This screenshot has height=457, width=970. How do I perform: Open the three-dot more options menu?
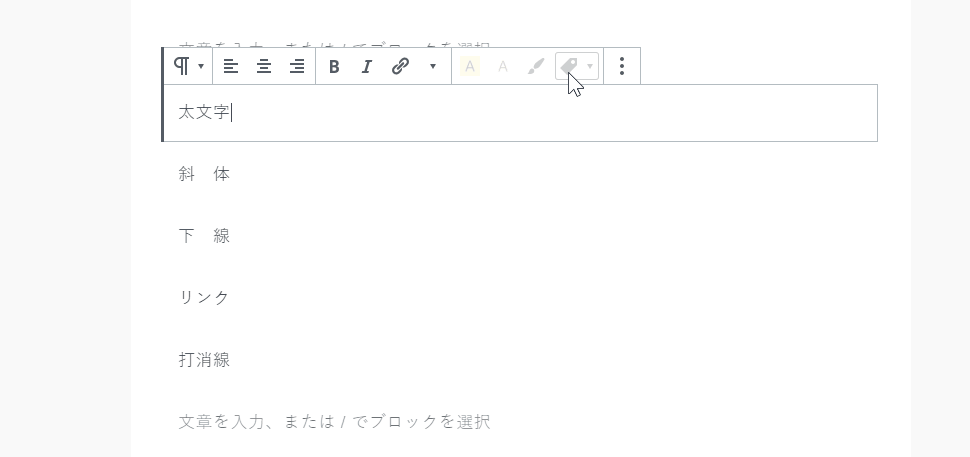coord(622,66)
